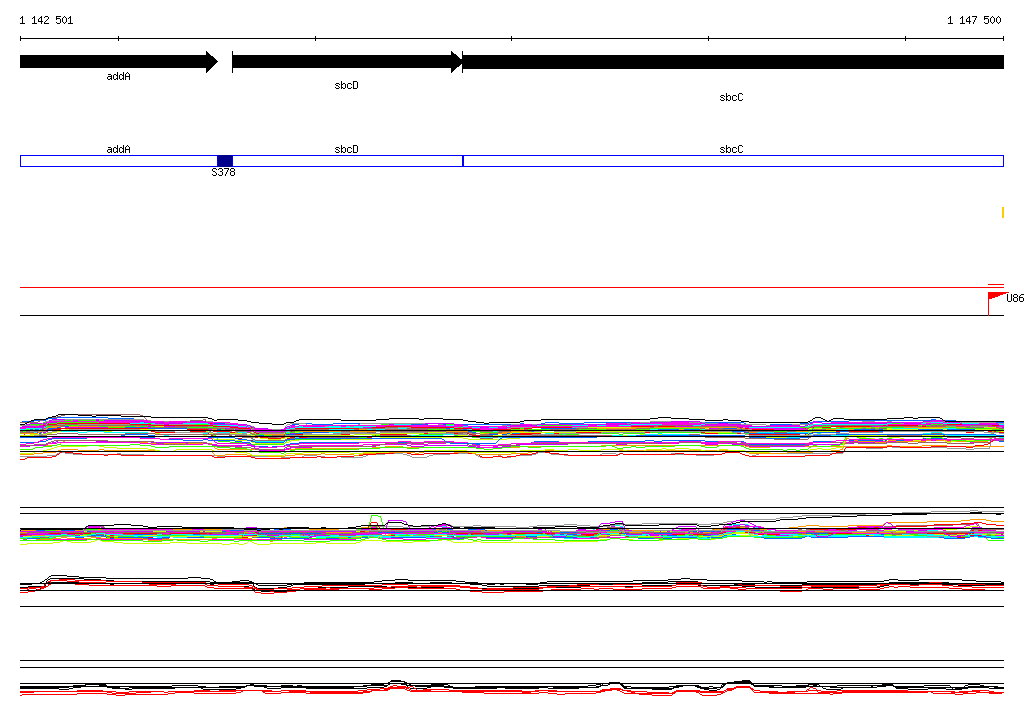Click the 1 147 500 end coordinate
Viewport: 1024px width, 714px height.
tap(974, 20)
